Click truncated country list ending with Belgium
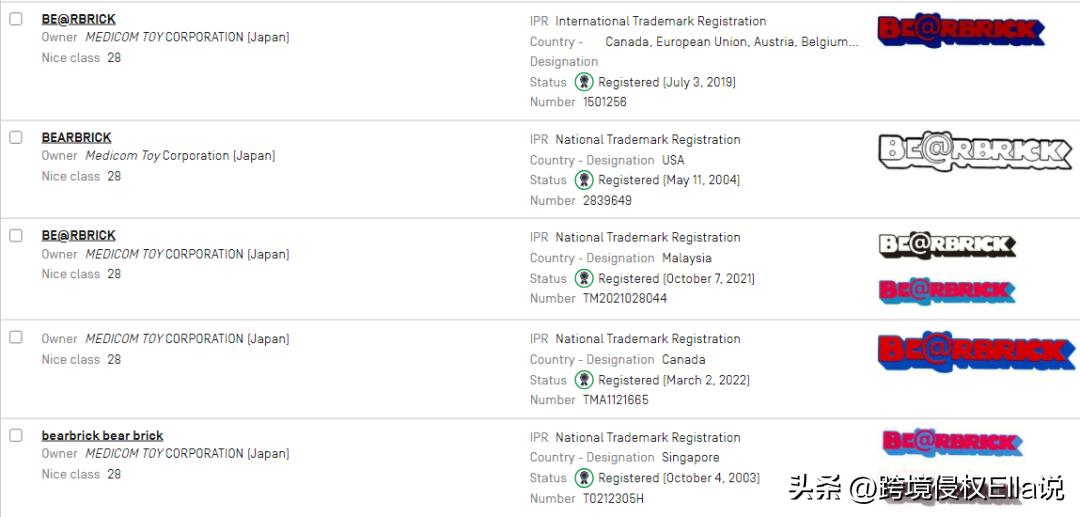This screenshot has height=517, width=1080. pyautogui.click(x=731, y=42)
